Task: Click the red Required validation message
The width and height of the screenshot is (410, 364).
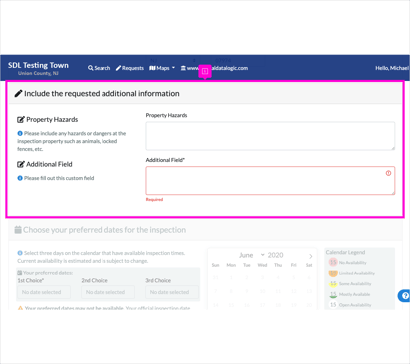Action: pos(154,199)
